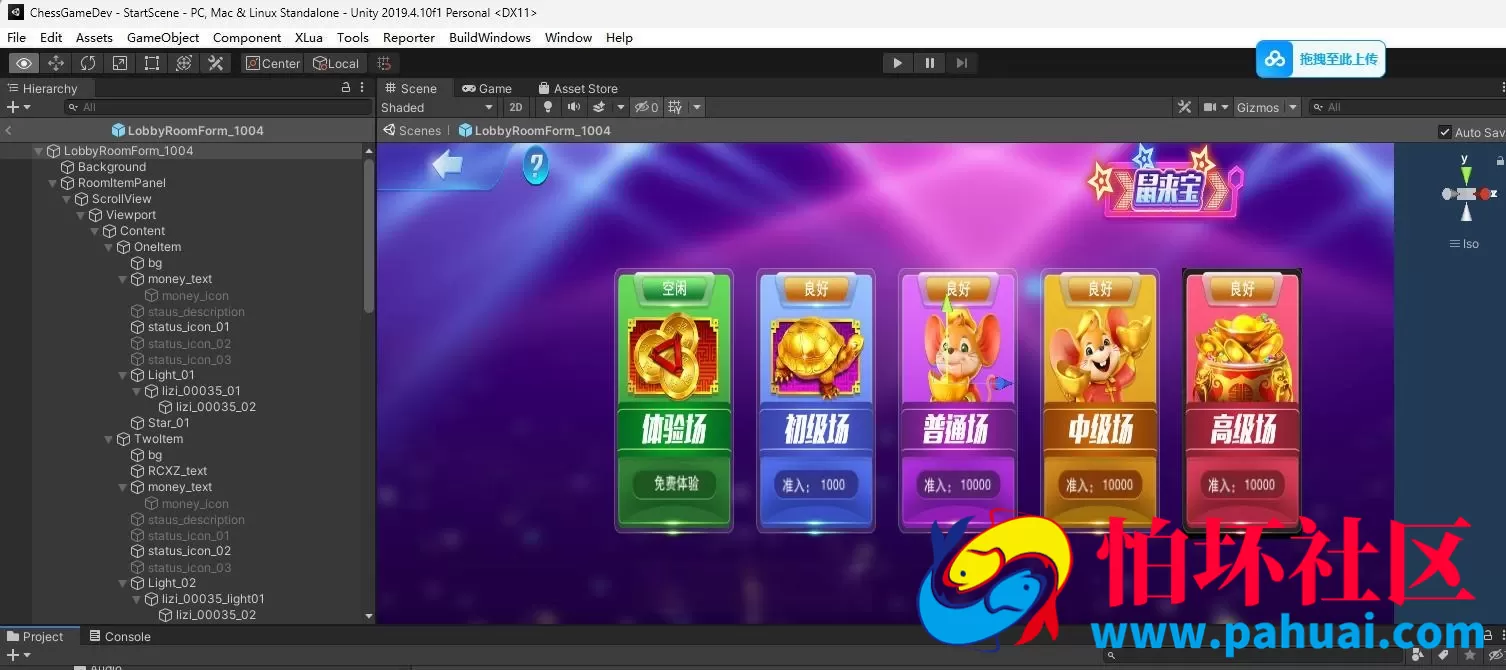Click the back arrow in scene lobby

[x=448, y=165]
